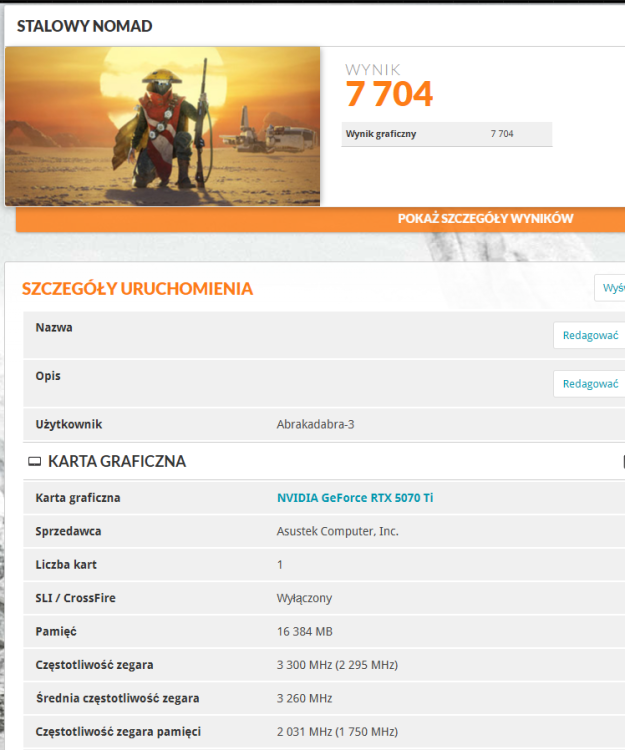Click the KARTA GRAFICZNA section header

click(117, 462)
